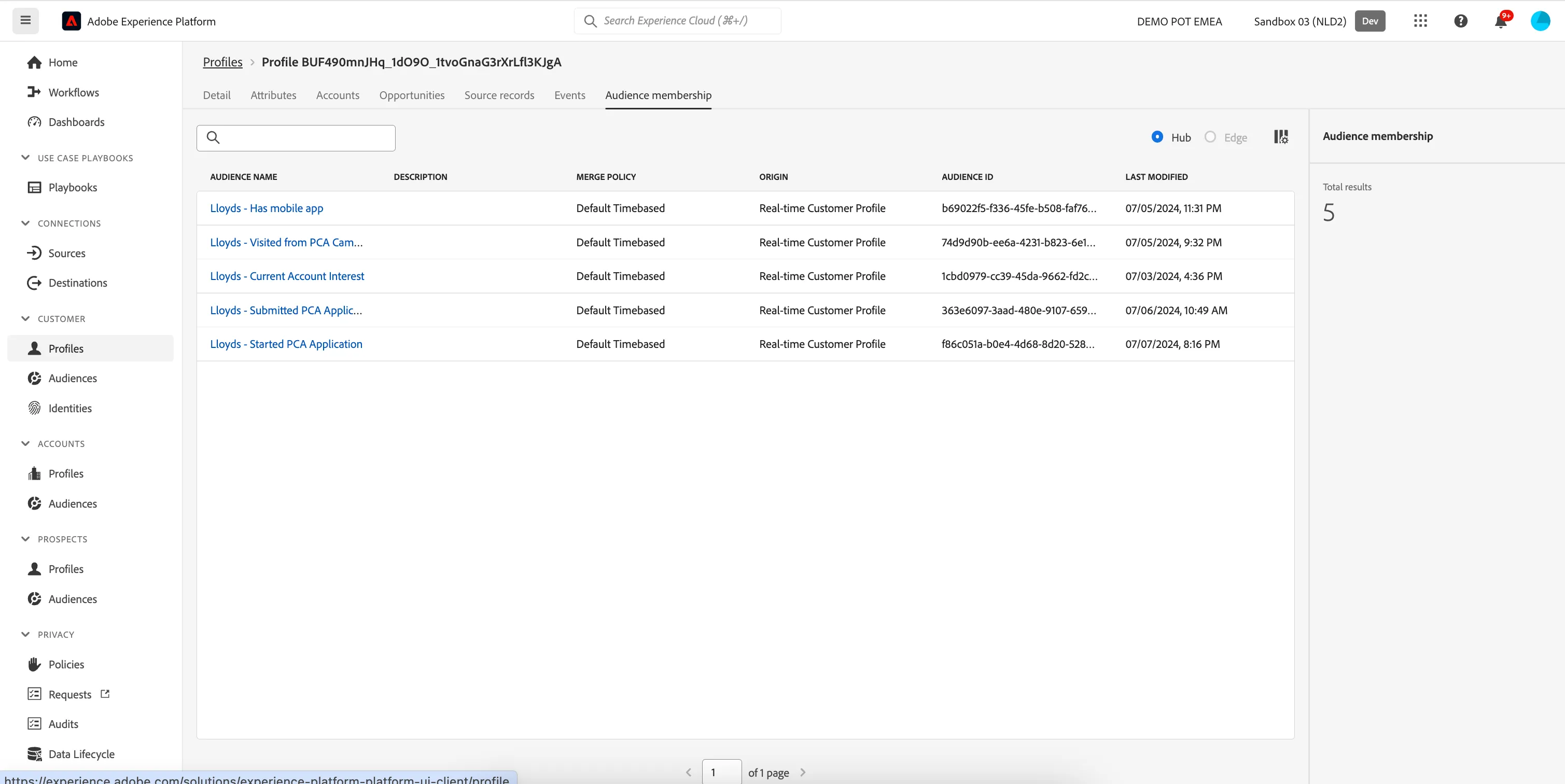
Task: Open the notifications bell
Action: coord(1501,21)
